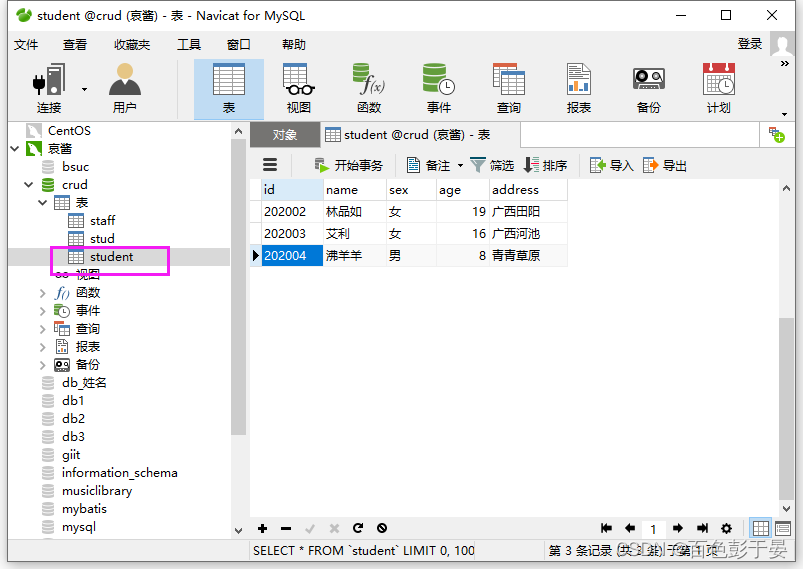
Task: Select the bsuc database
Action: [75, 166]
